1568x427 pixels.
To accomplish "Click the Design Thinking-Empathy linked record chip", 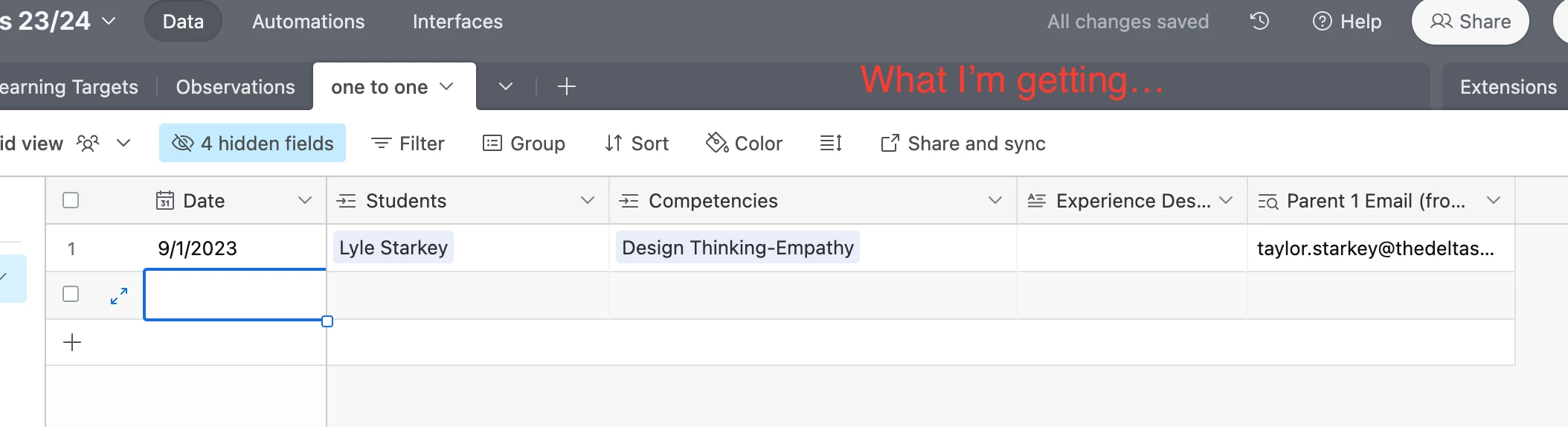I will click(737, 248).
